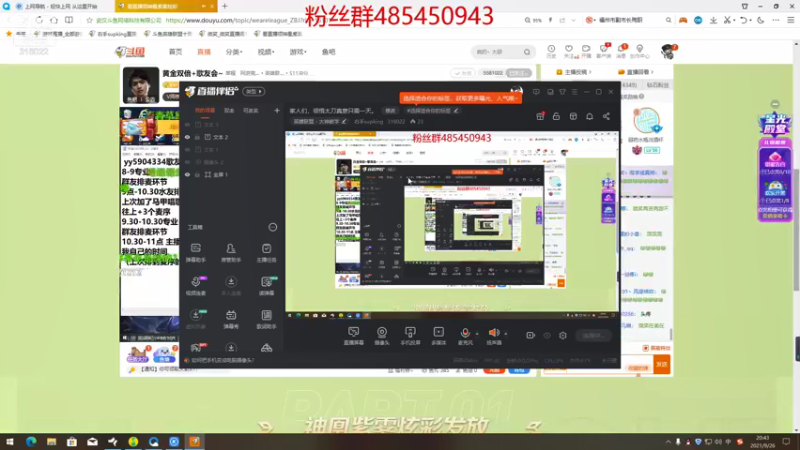Click the record video icon beside the gear

[x=531, y=335]
